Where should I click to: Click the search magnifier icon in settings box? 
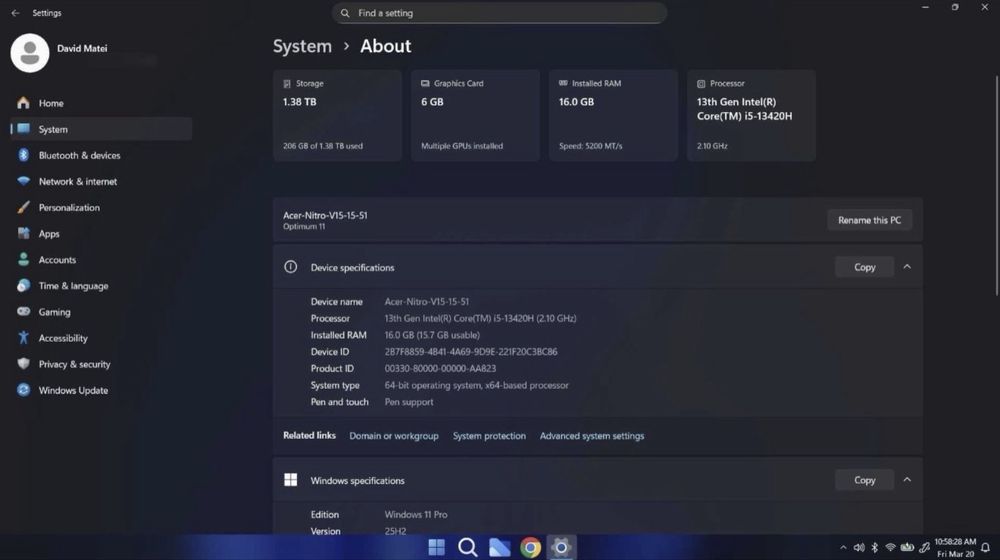pyautogui.click(x=345, y=13)
